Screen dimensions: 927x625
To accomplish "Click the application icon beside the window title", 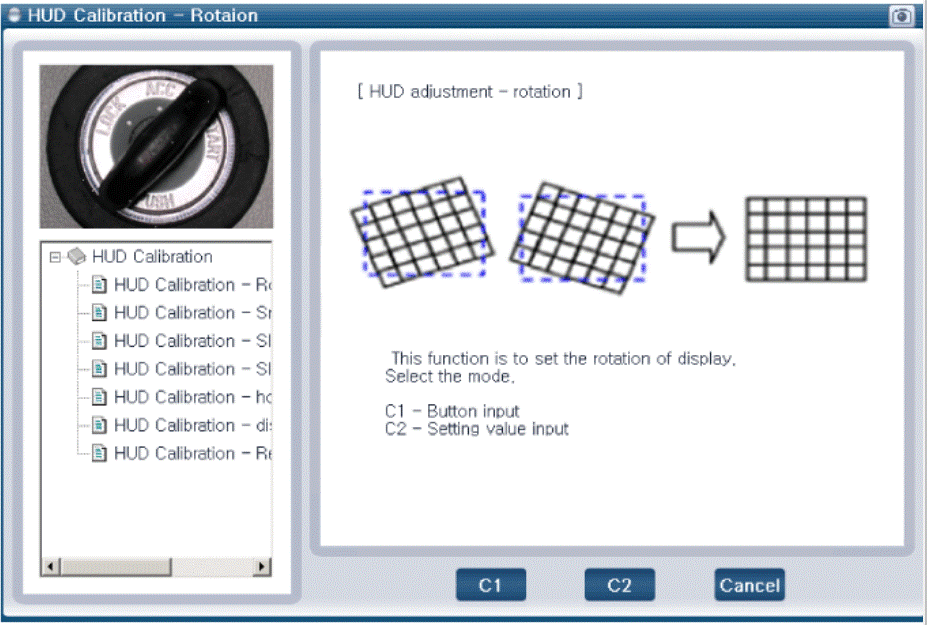I will tap(14, 15).
